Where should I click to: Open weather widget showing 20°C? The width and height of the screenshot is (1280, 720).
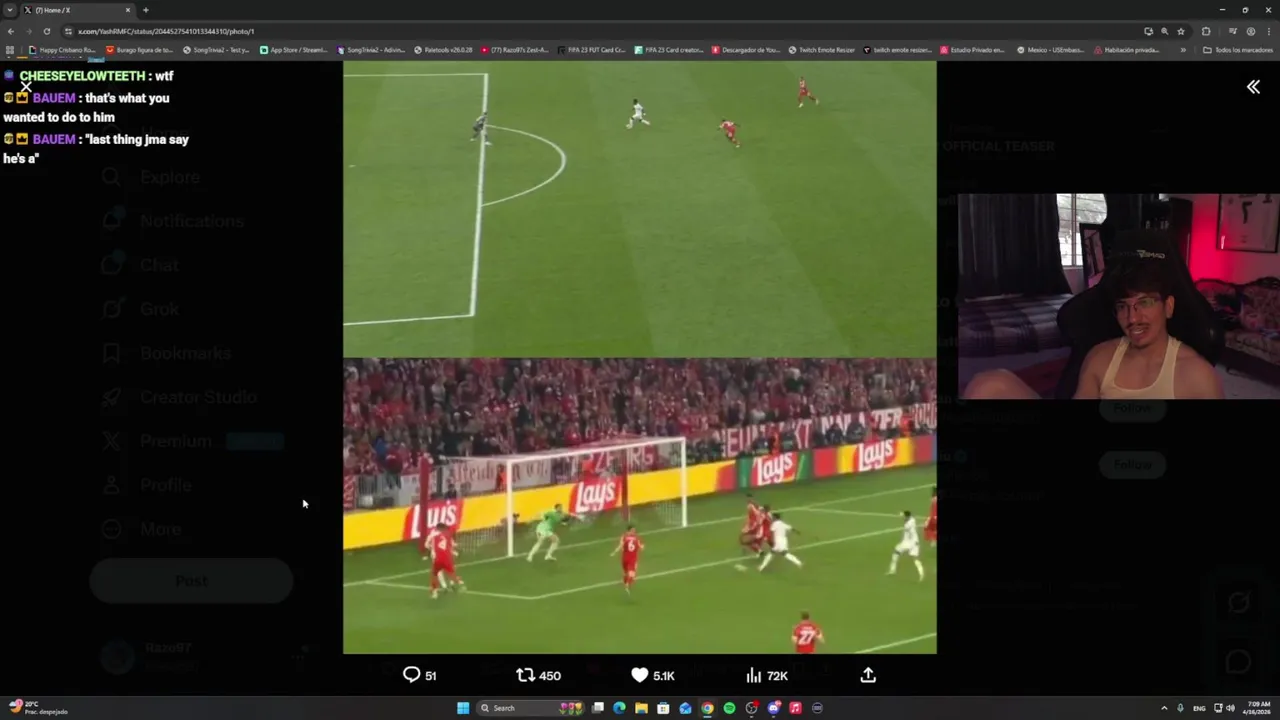click(38, 707)
